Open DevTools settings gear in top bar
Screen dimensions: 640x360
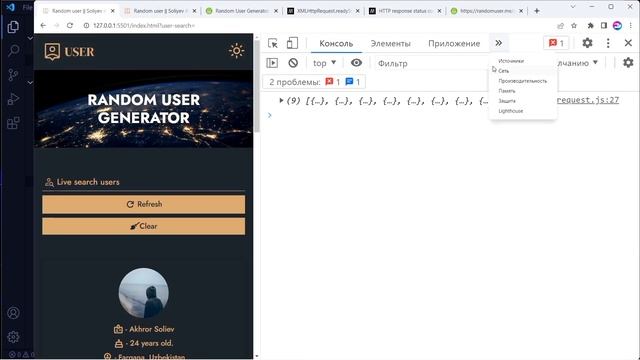pos(587,43)
